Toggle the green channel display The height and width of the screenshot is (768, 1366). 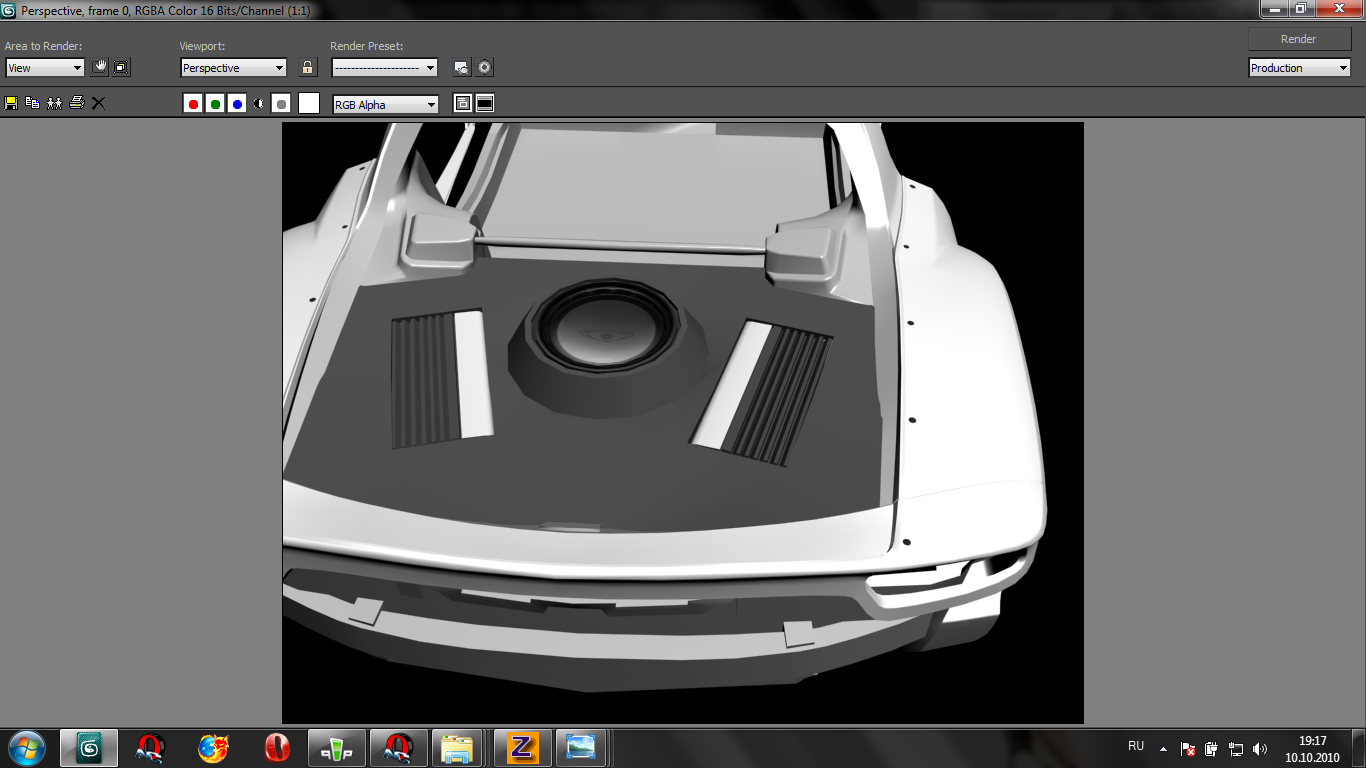point(215,104)
